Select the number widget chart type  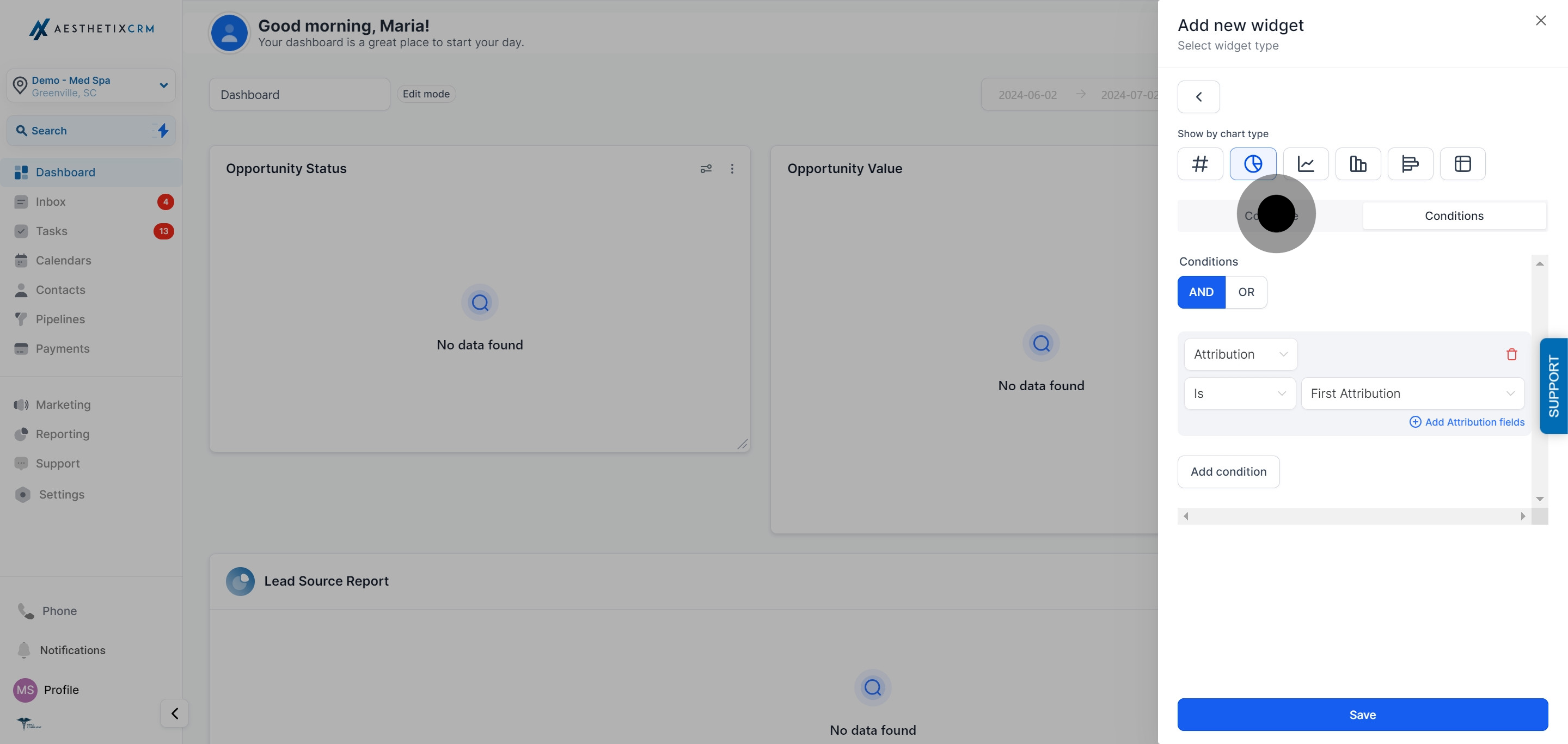click(1200, 164)
